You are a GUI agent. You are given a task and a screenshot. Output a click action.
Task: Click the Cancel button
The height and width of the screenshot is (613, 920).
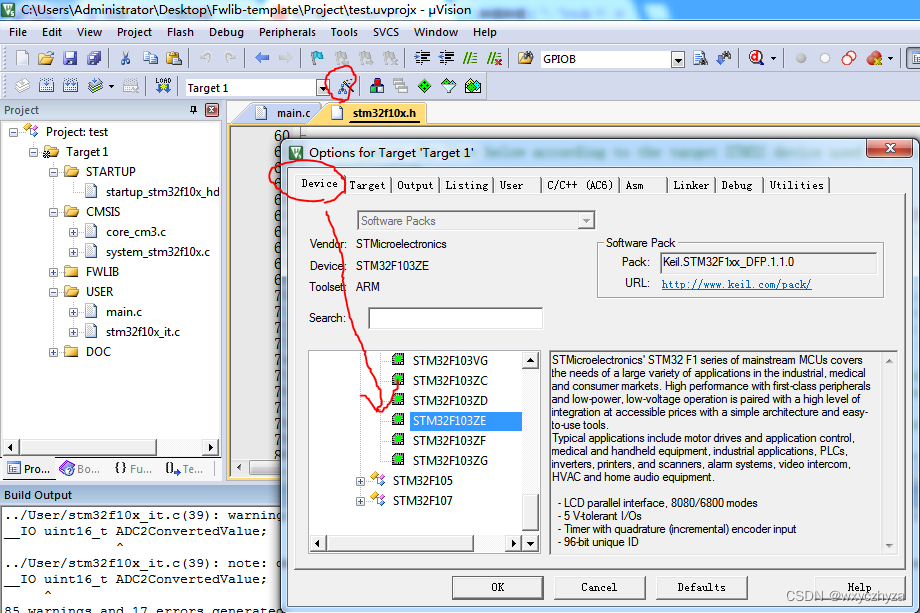pyautogui.click(x=599, y=587)
